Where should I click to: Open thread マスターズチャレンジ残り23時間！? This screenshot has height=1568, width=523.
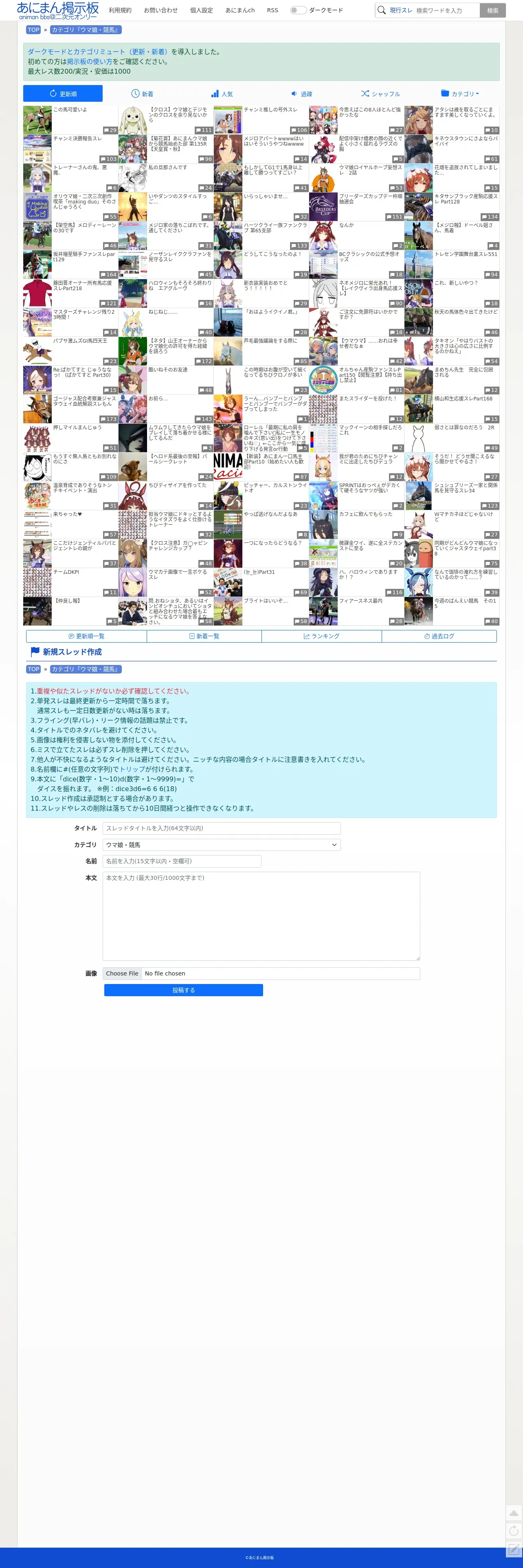70,323
